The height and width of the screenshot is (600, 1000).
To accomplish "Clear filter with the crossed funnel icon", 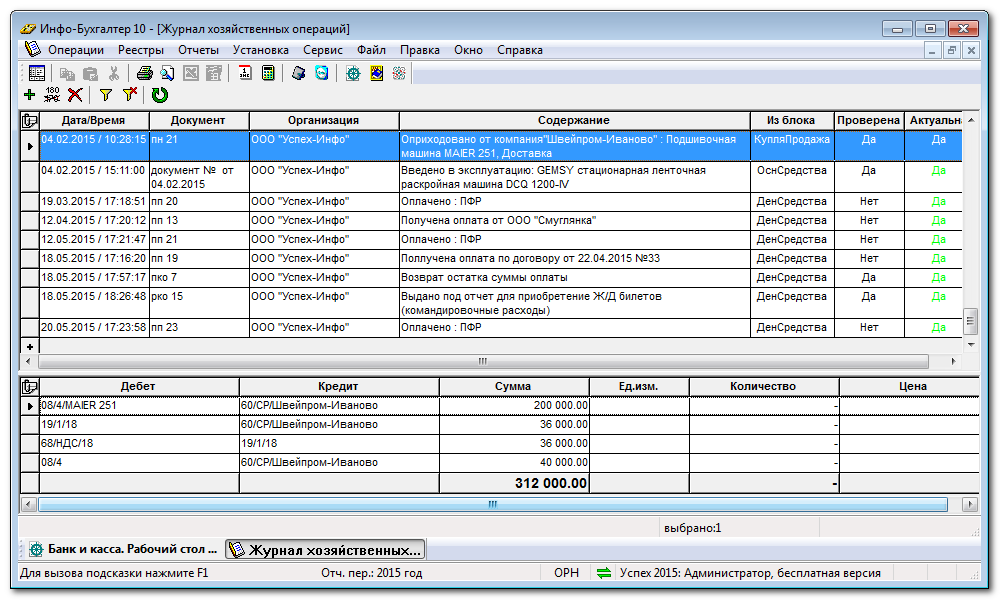I will point(130,95).
